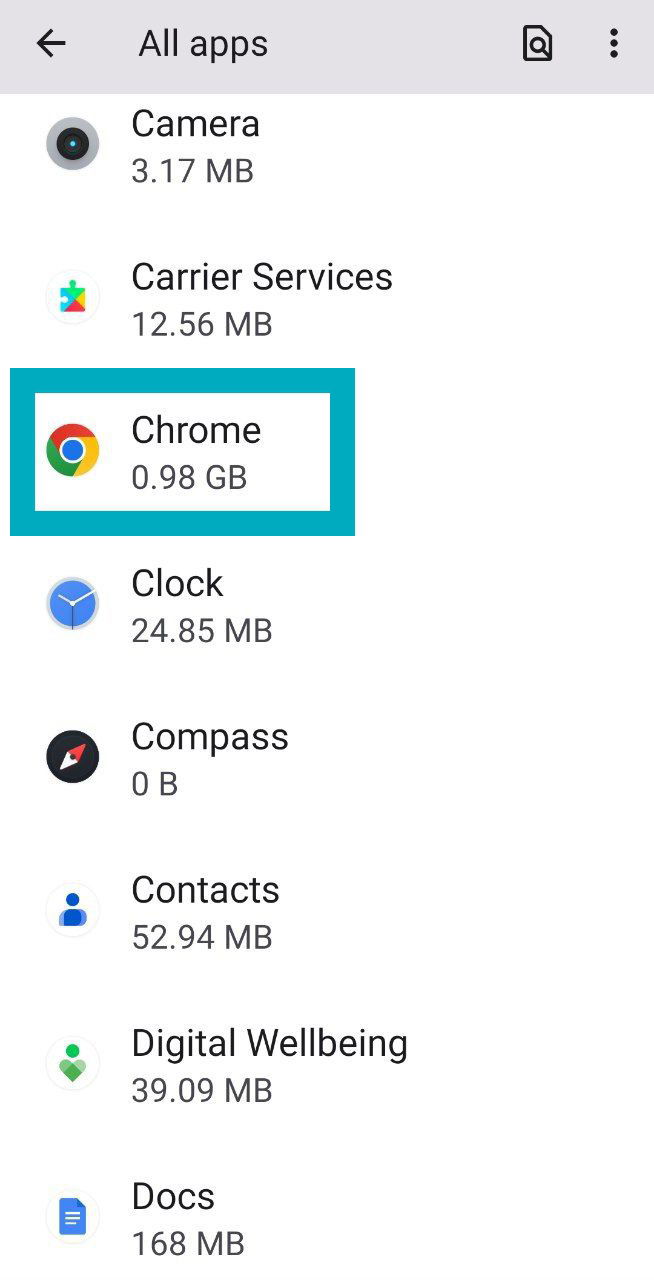
Task: Tap the Carrier Services puzzle icon
Action: pyautogui.click(x=72, y=297)
